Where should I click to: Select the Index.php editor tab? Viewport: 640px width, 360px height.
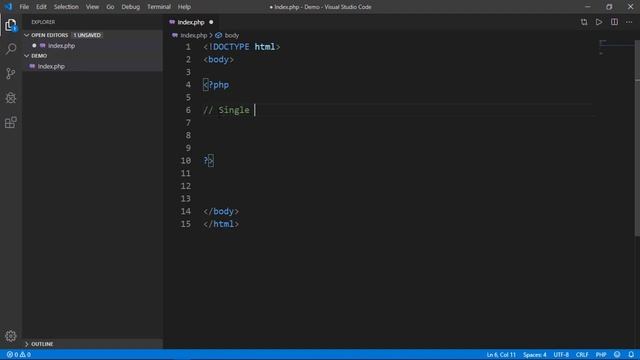point(191,22)
